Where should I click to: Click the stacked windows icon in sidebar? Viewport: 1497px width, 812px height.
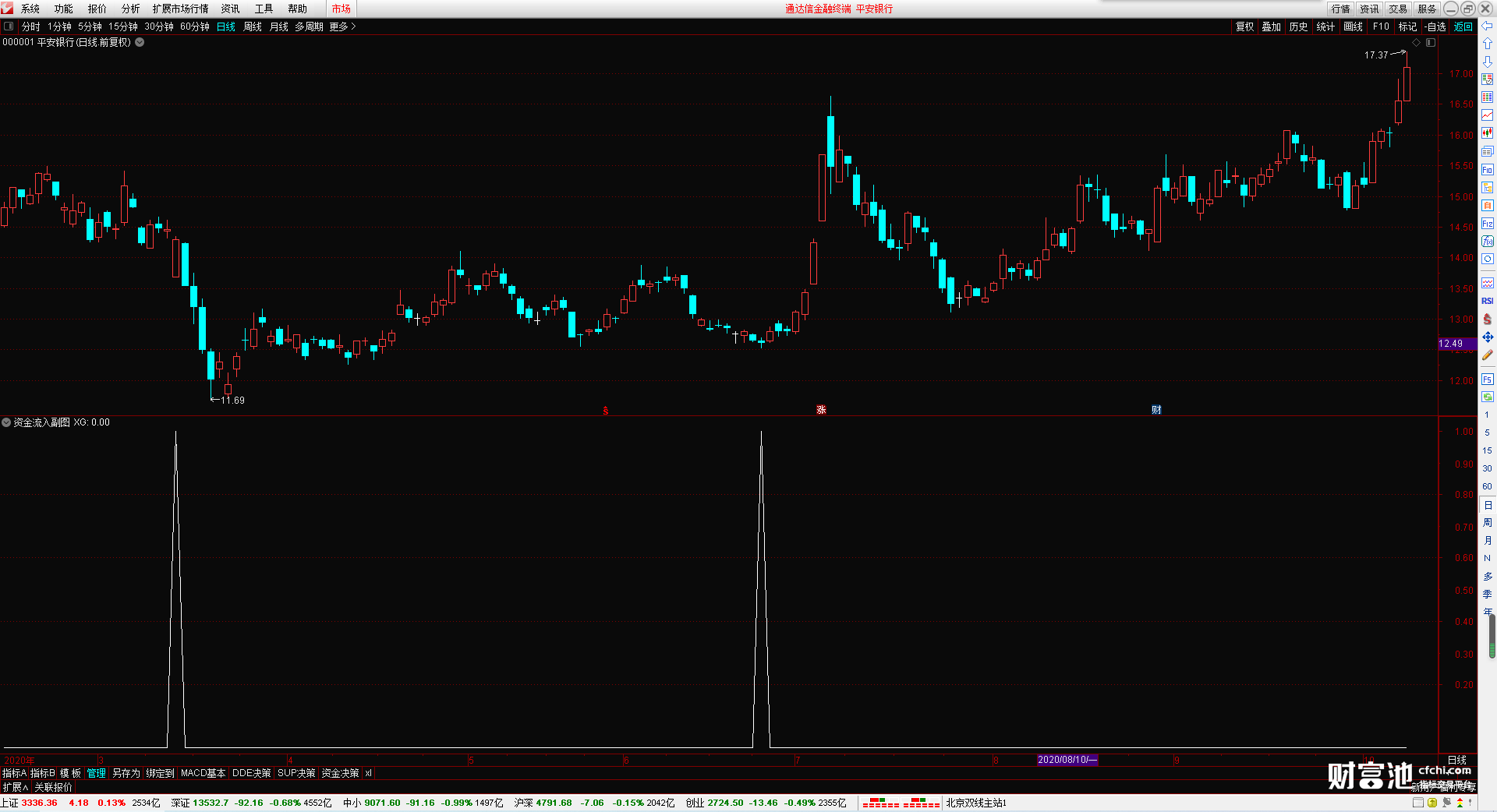1487,151
